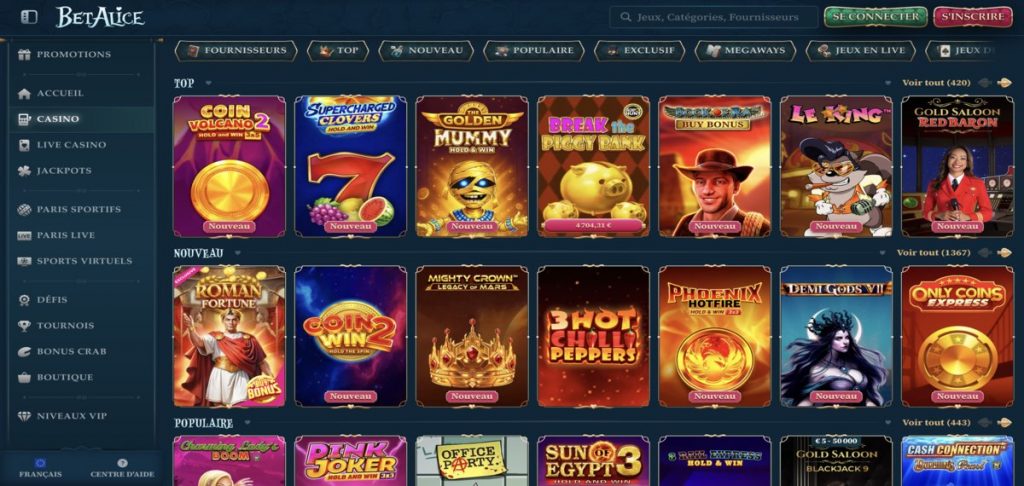The width and height of the screenshot is (1024, 486).
Task: Select Paris Sportifs ball icon
Action: [x=24, y=210]
